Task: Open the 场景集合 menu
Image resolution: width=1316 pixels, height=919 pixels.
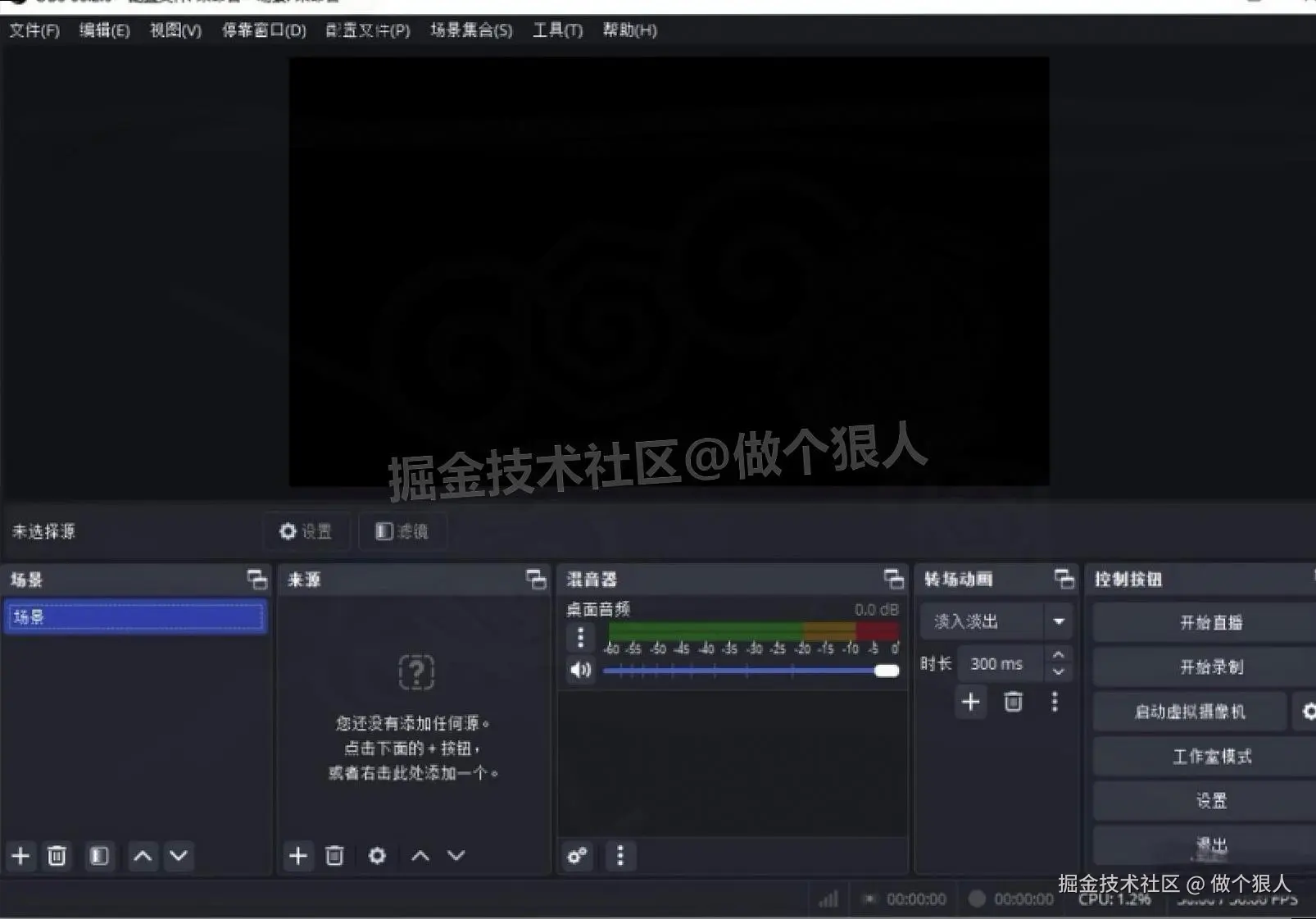Action: click(x=470, y=31)
